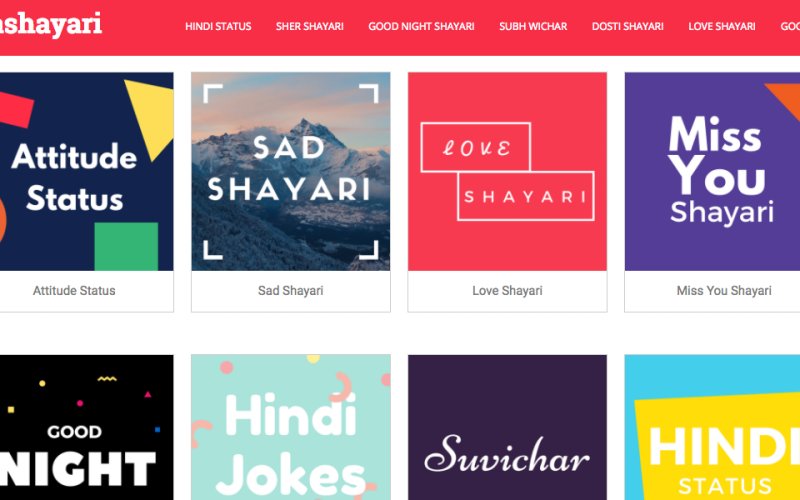Click the Sad Shayari caption link
Viewport: 800px width, 500px height.
pyautogui.click(x=291, y=291)
